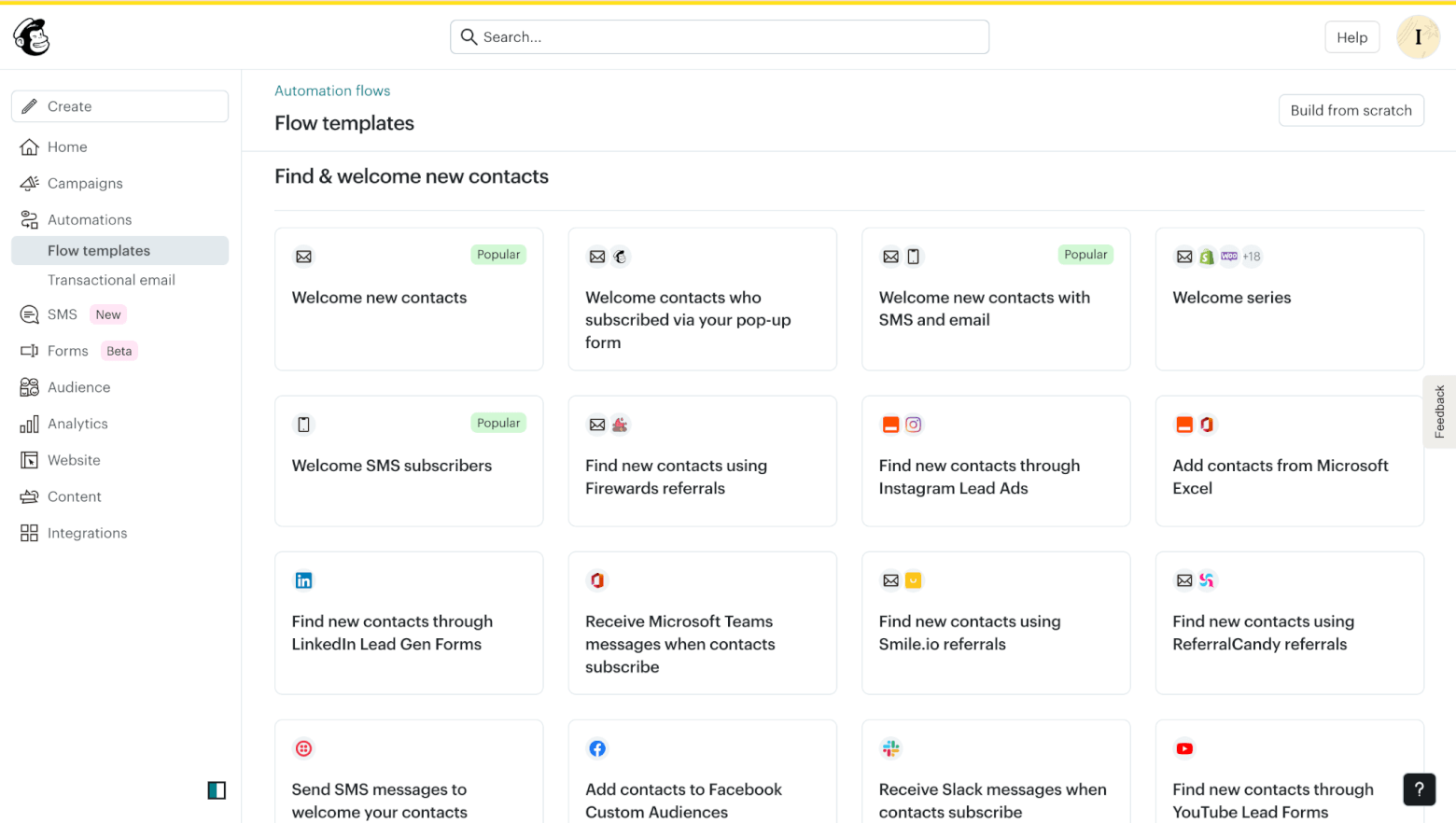
Task: Click the Facebook icon on Custom Audiences card
Action: click(597, 748)
